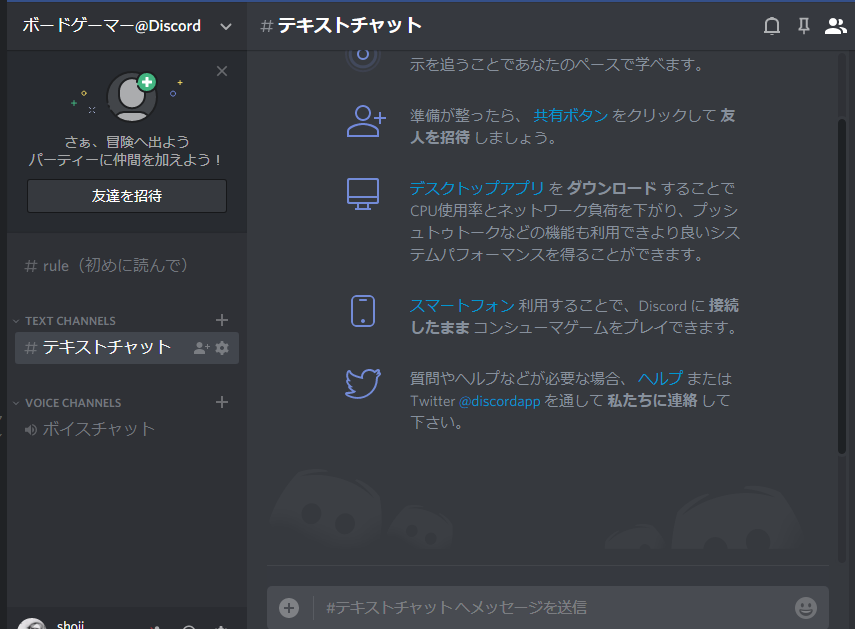Click the 共有ボタン link
Viewport: 855px width, 629px height.
coord(570,115)
